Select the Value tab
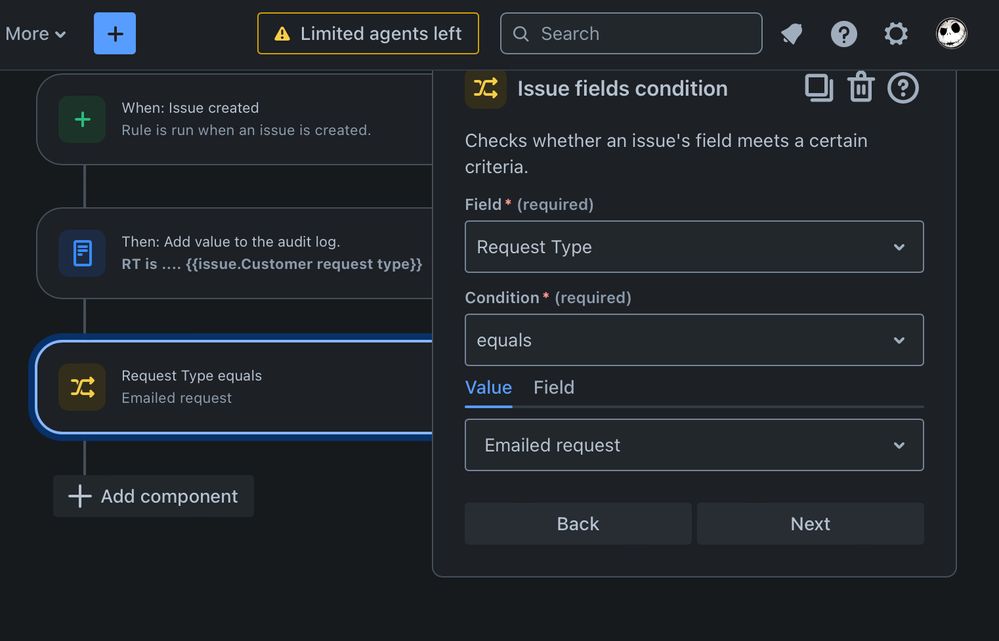 point(488,388)
